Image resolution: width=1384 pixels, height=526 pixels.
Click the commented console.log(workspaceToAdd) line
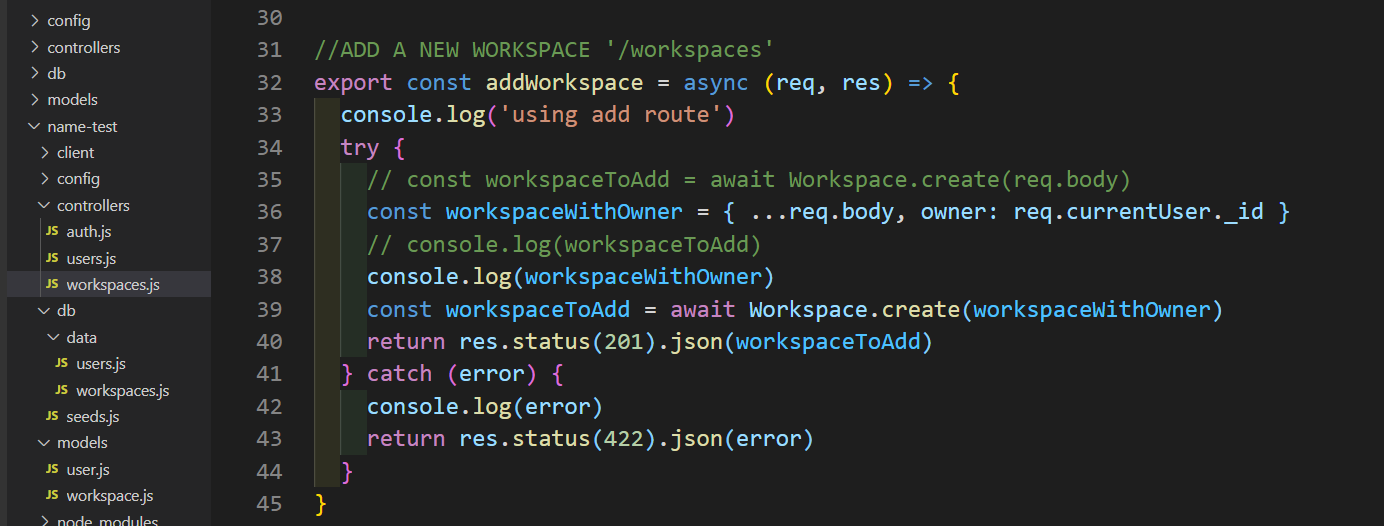(564, 244)
